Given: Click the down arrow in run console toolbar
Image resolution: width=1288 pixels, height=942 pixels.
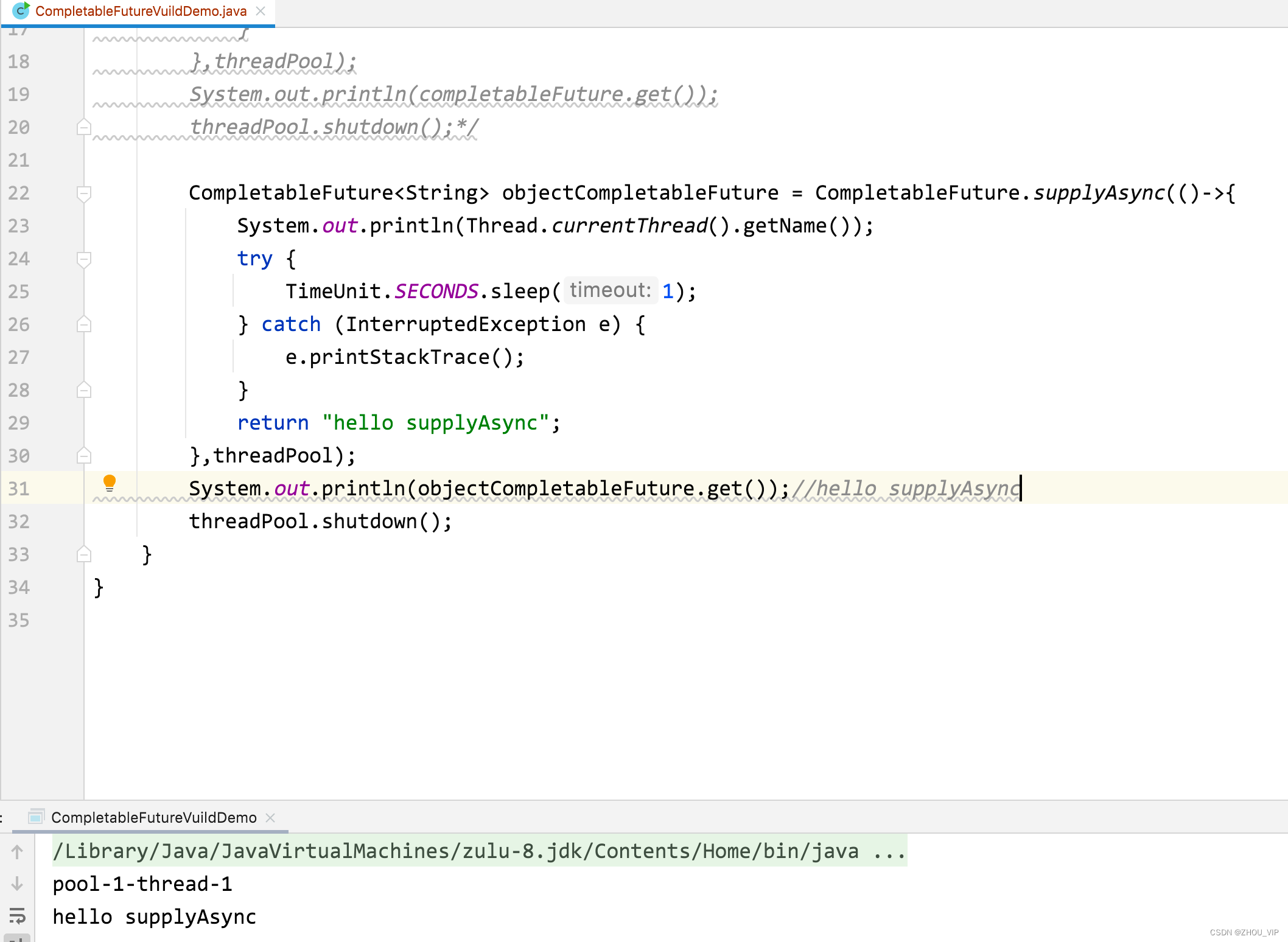Looking at the screenshot, I should pos(17,884).
